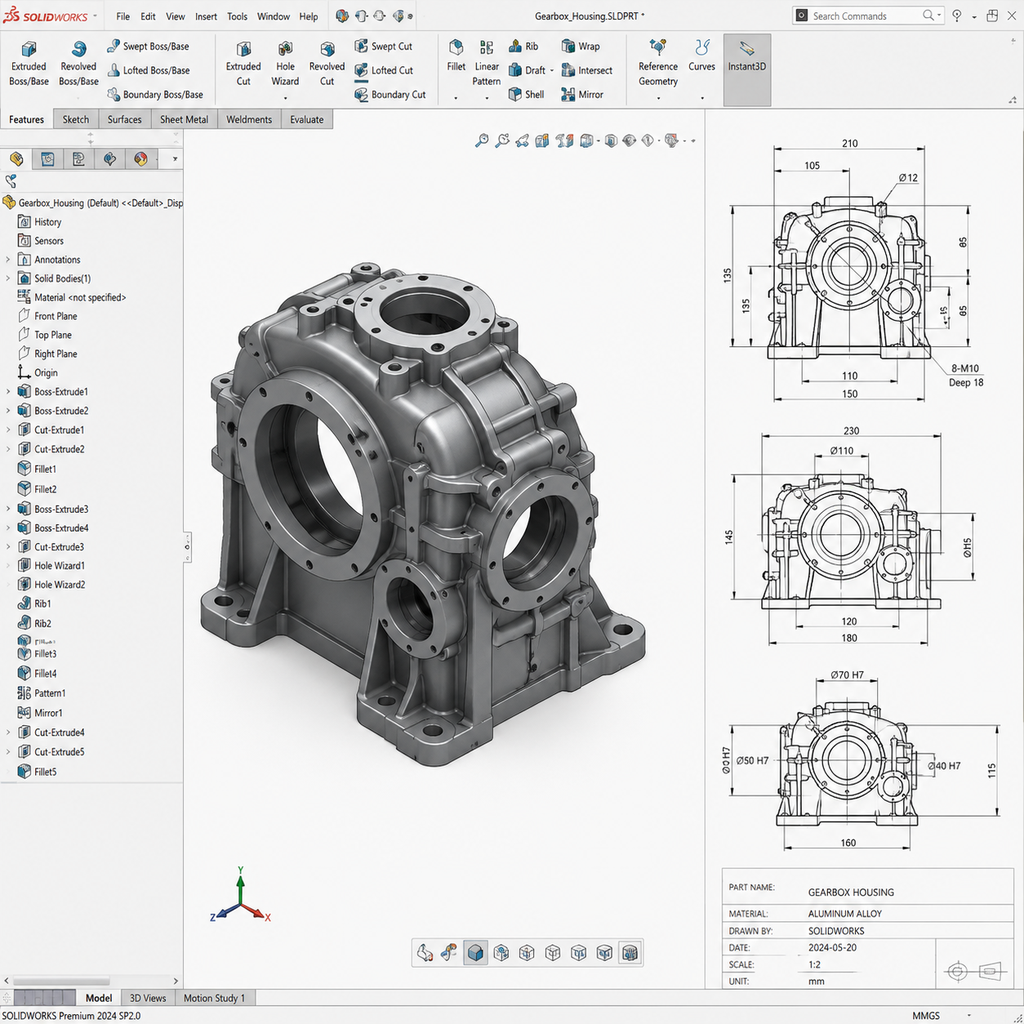This screenshot has height=1024, width=1024.
Task: Pick the Draft tool in the ribbon
Action: 527,70
